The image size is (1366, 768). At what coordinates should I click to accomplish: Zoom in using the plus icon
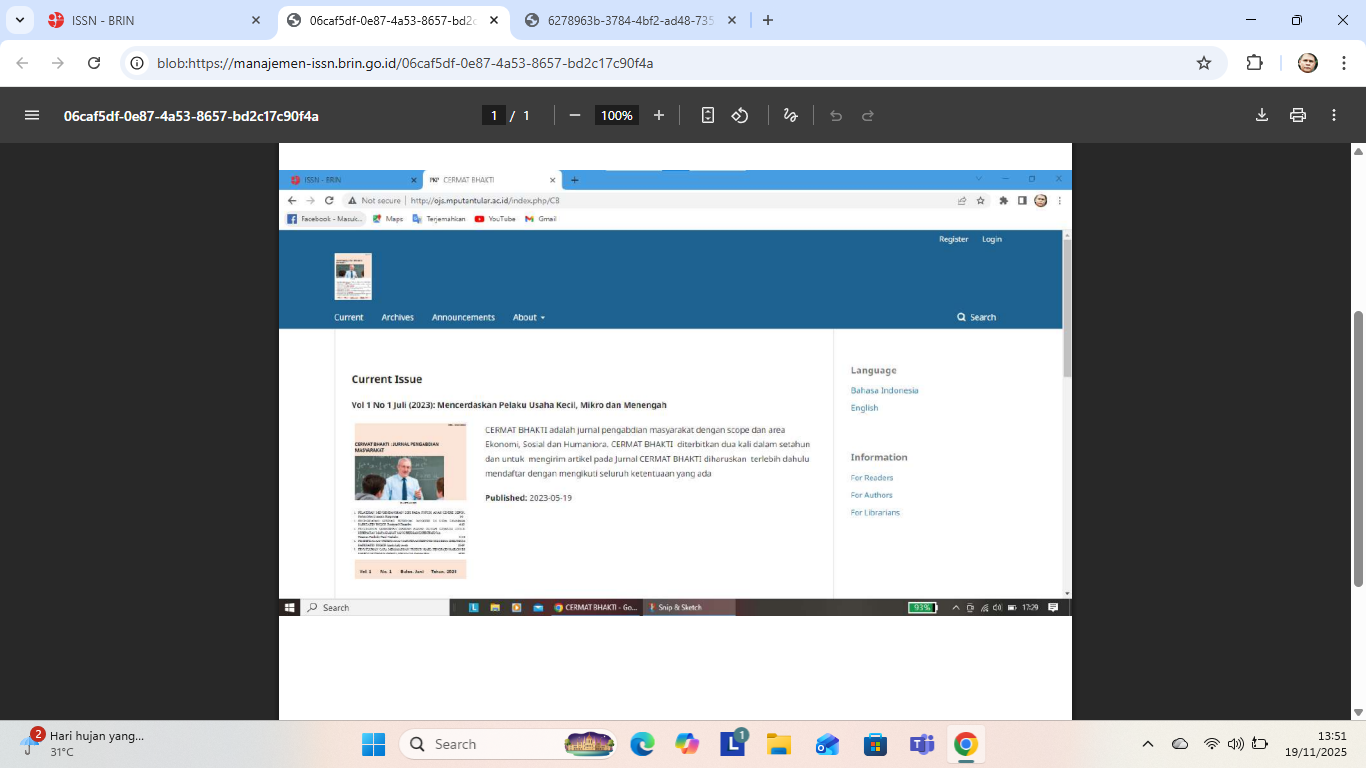coord(659,115)
